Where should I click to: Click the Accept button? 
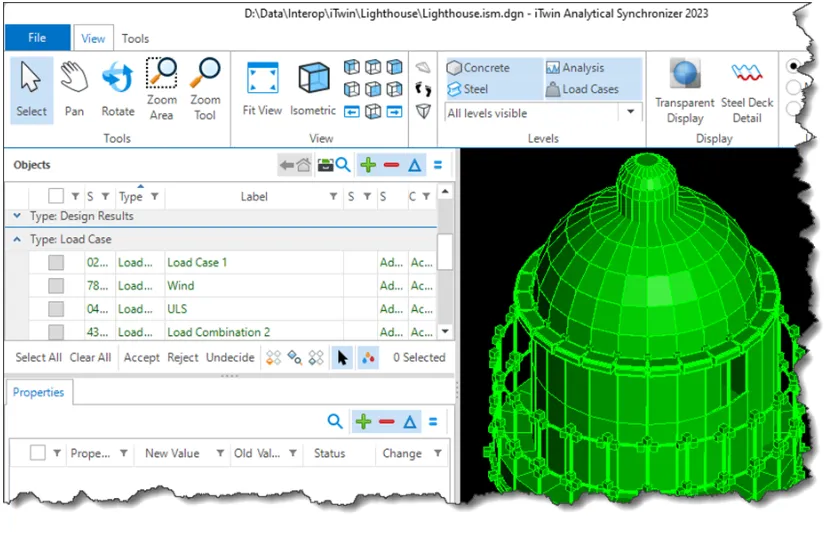[141, 357]
